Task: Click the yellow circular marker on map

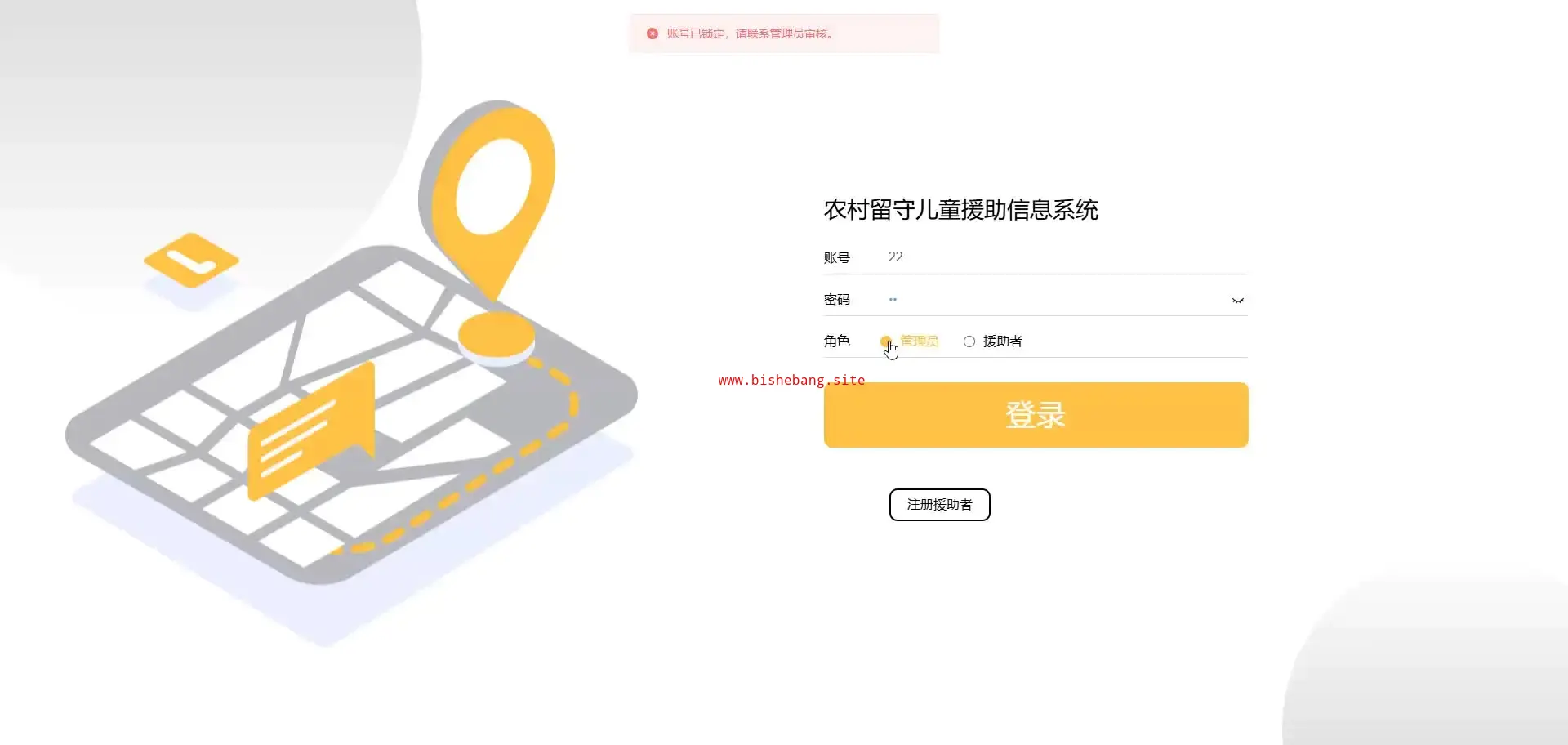Action: (x=497, y=334)
